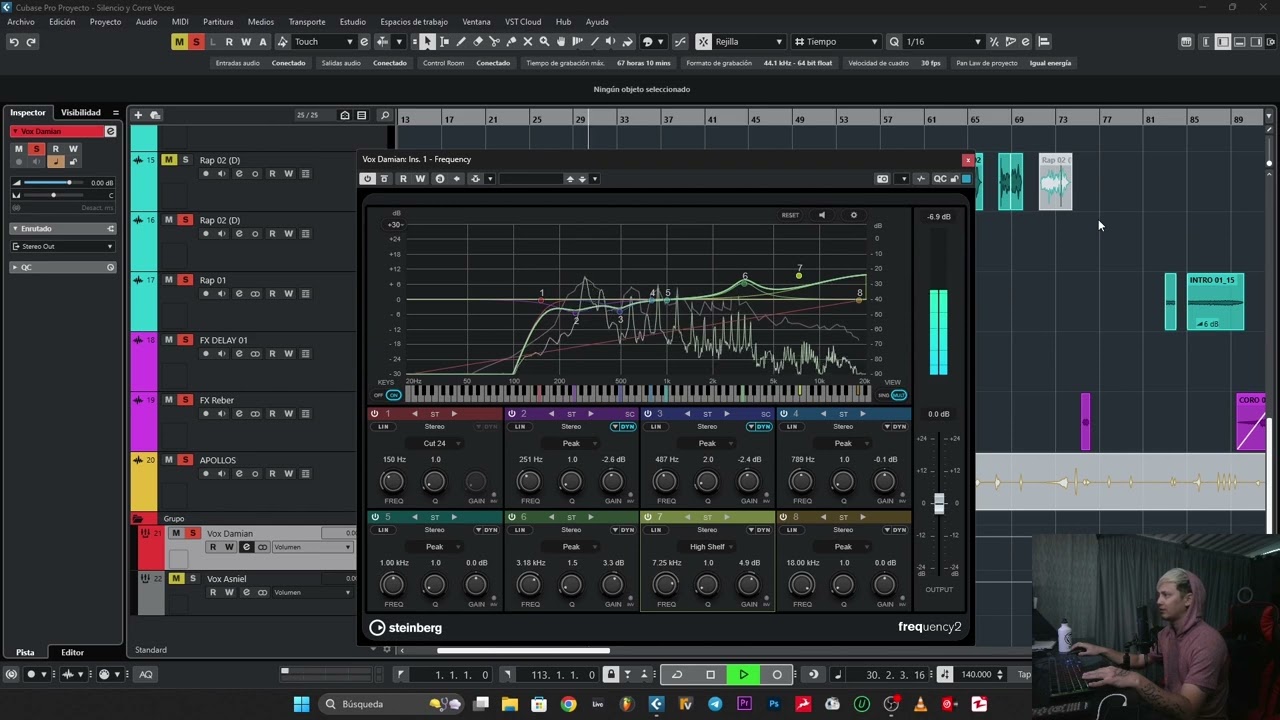1280x720 pixels.
Task: Toggle EQ band 7 power
Action: [x=647, y=517]
